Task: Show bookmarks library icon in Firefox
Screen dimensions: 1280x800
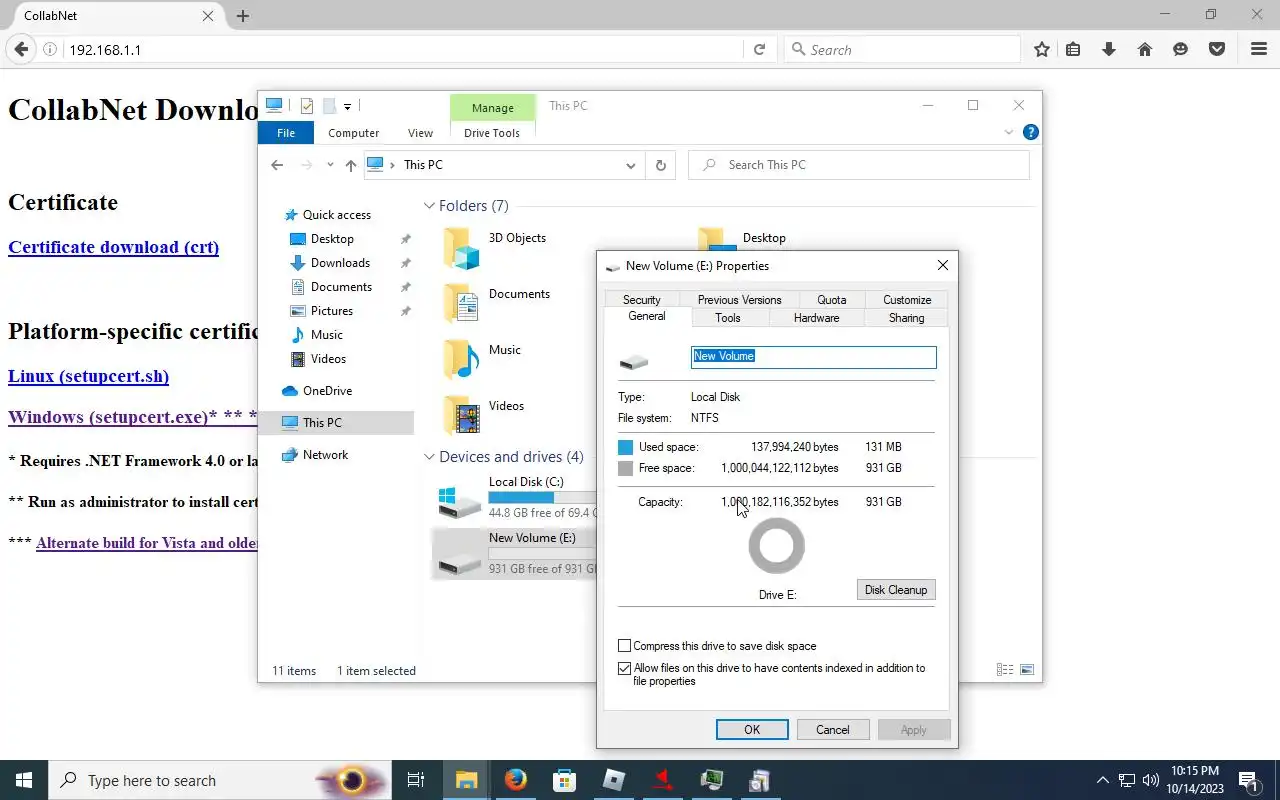Action: tap(1073, 49)
